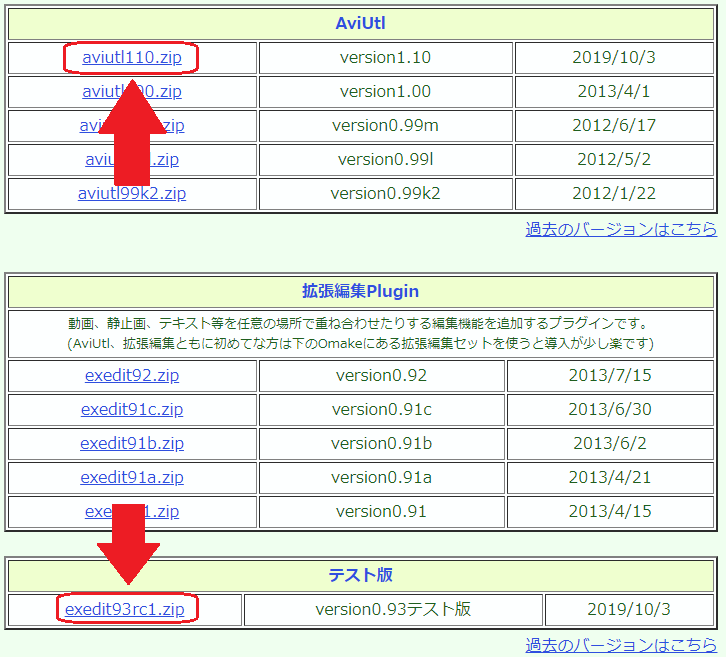
Task: Click the date 2012/1/22
Action: [x=614, y=194]
